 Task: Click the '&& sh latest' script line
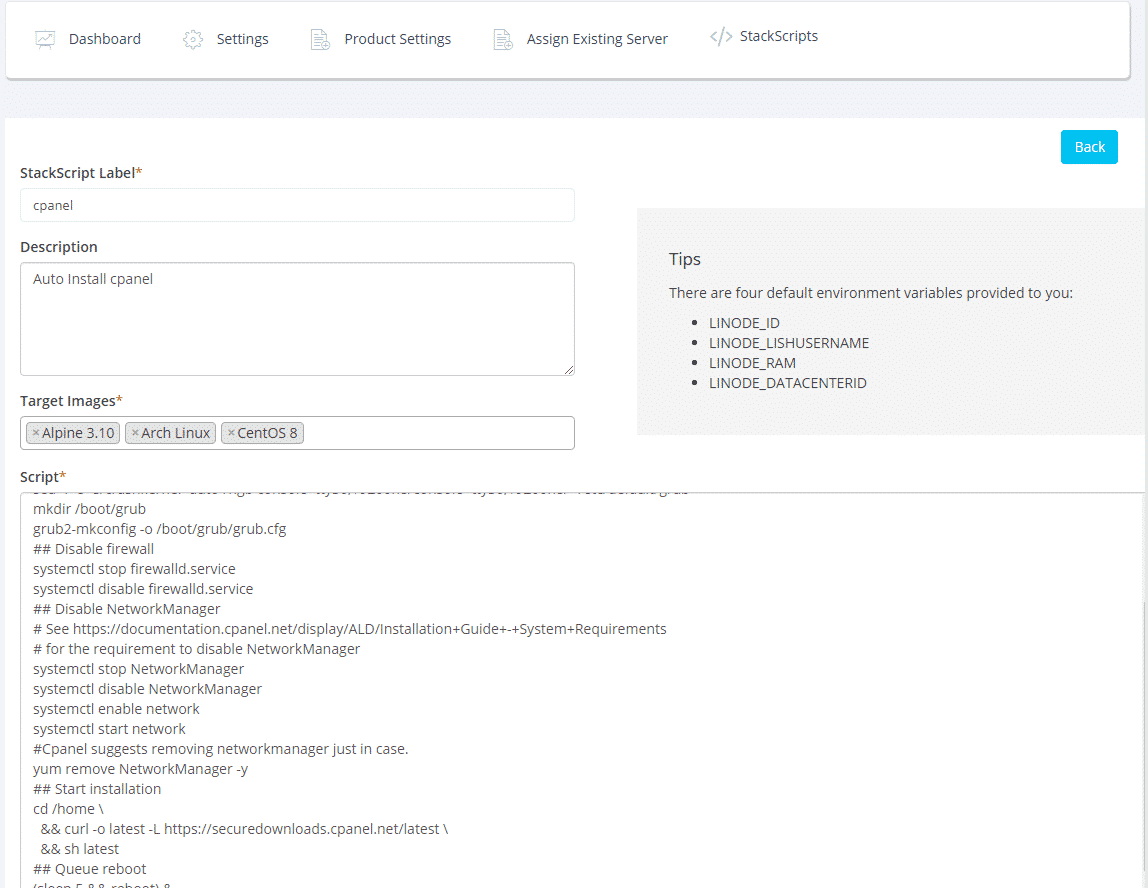tap(80, 849)
